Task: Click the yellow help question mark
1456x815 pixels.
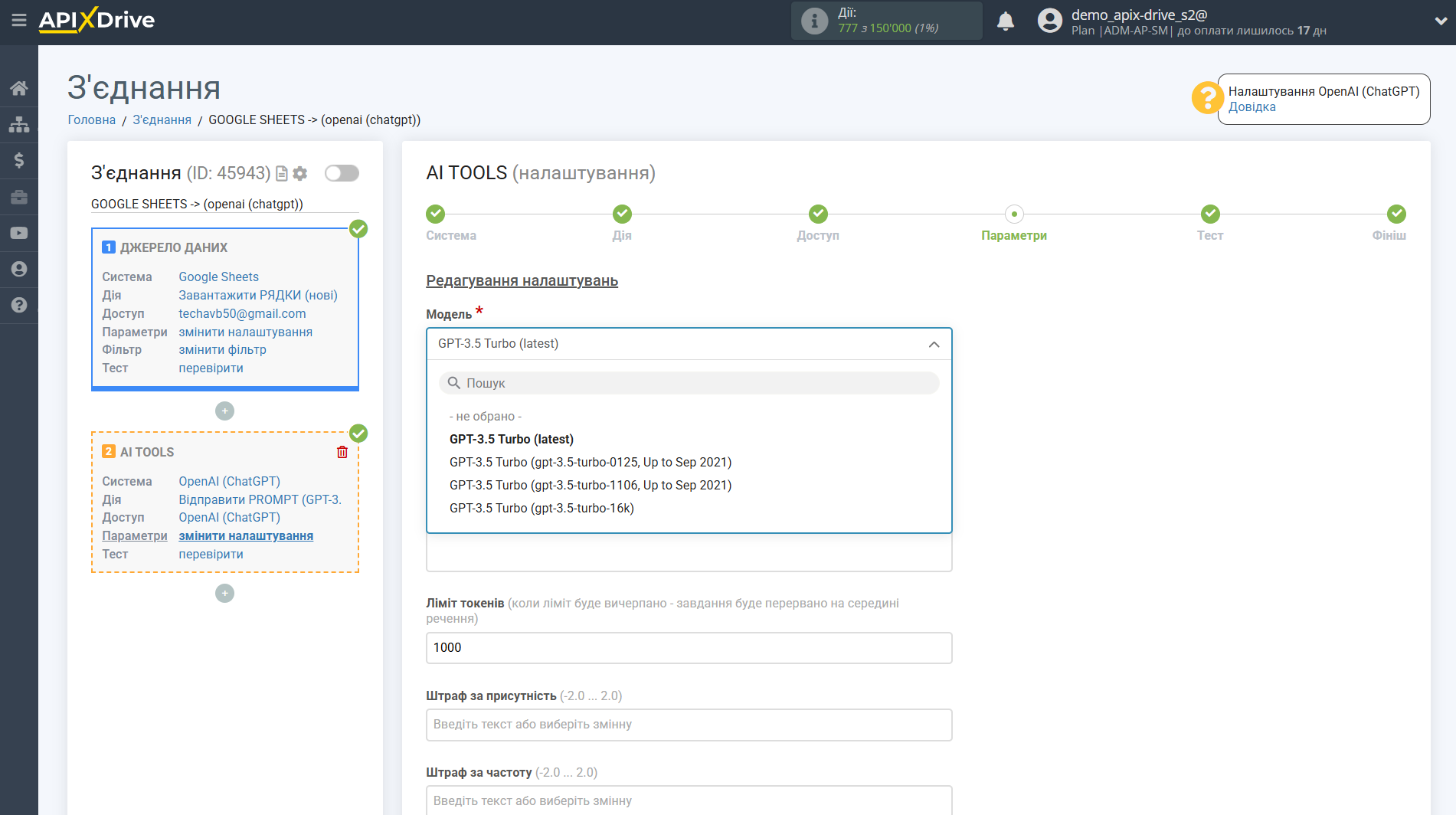Action: click(1206, 98)
